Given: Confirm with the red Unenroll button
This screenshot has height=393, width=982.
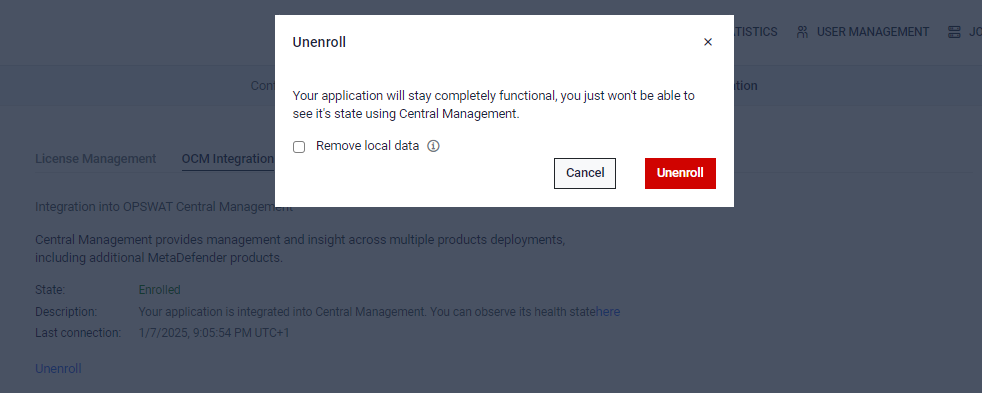Looking at the screenshot, I should point(680,173).
